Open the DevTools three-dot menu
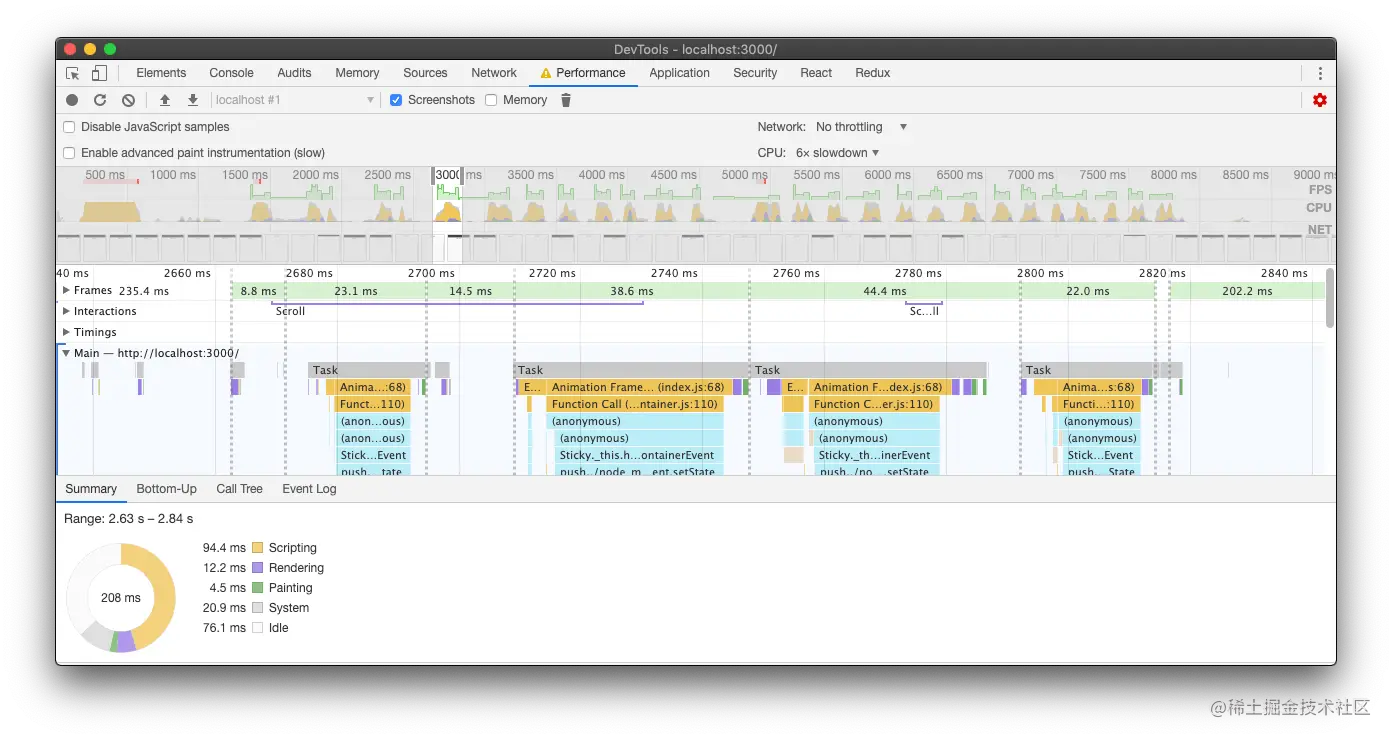This screenshot has width=1392, height=739. coord(1320,73)
